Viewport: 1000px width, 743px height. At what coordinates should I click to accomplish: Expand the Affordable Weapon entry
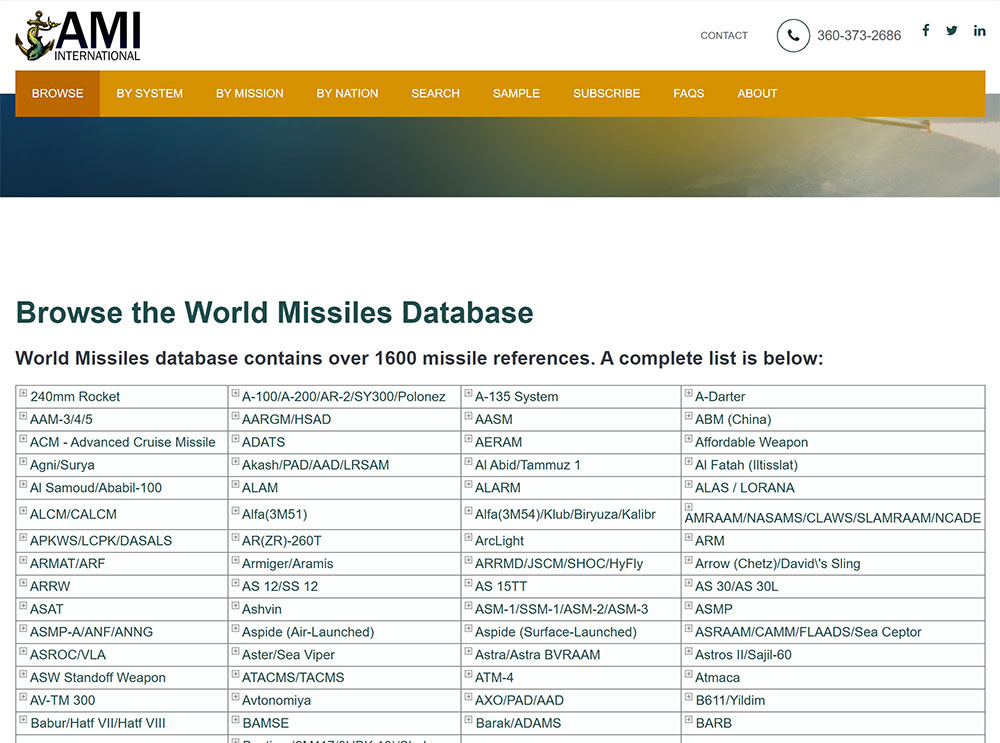[688, 439]
